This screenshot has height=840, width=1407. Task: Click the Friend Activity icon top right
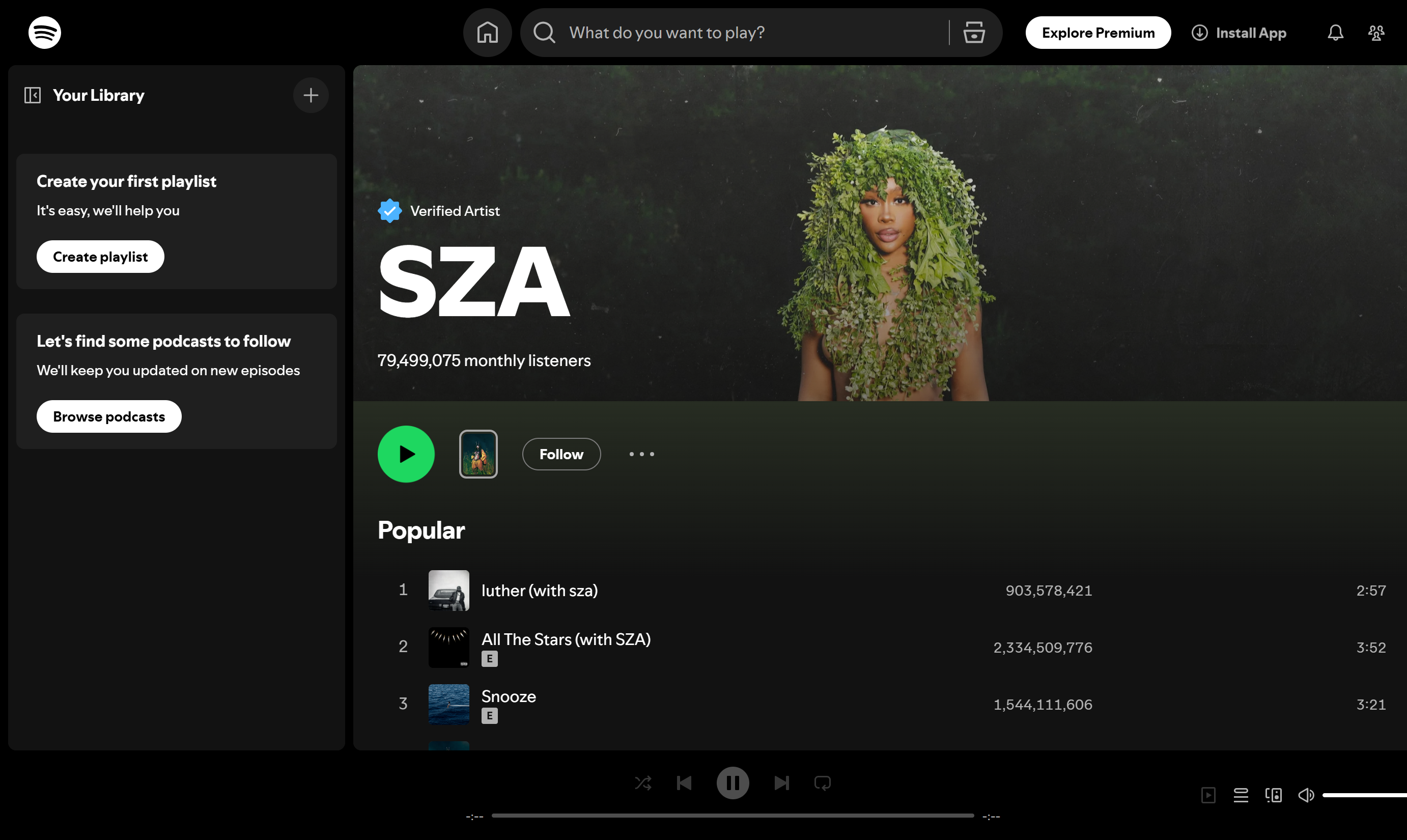pos(1376,32)
